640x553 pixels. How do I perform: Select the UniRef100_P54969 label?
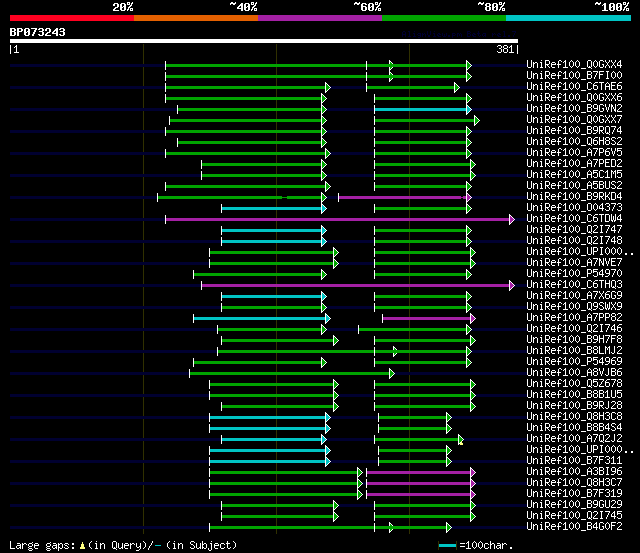coord(574,362)
